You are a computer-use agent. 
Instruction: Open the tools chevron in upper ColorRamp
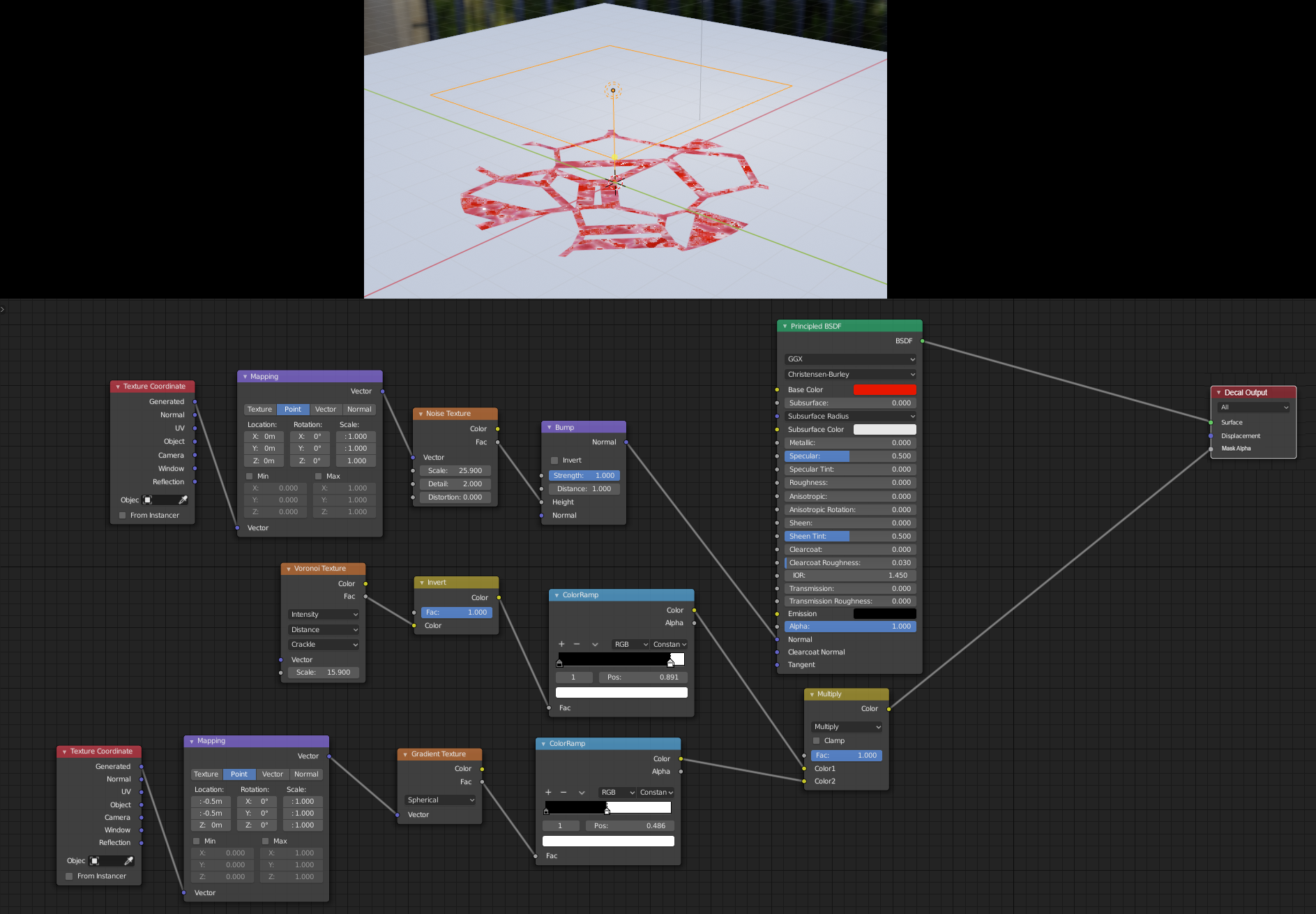[x=595, y=644]
